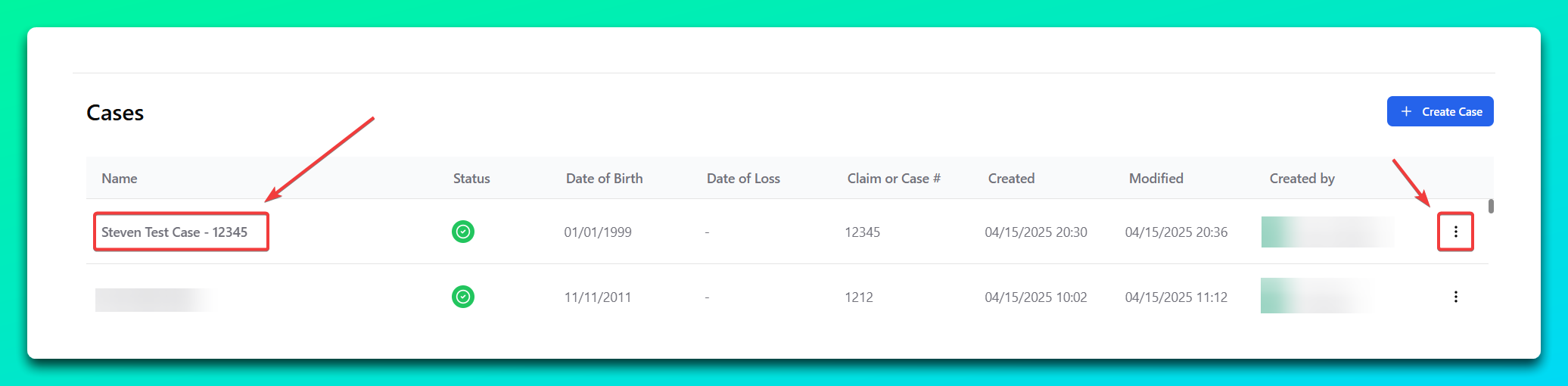
Task: Click claim number 12345 in first row
Action: coord(863,232)
